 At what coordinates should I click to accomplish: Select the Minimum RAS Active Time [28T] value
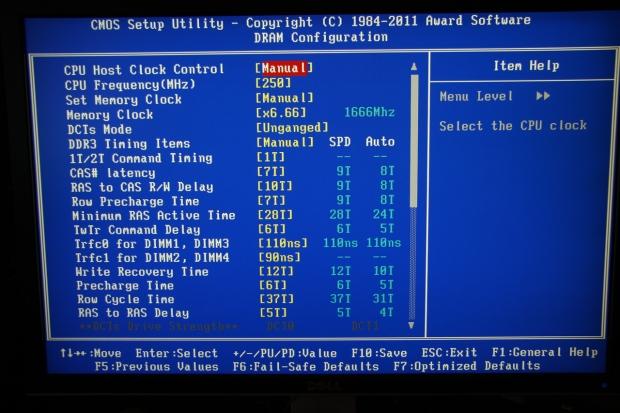(275, 214)
